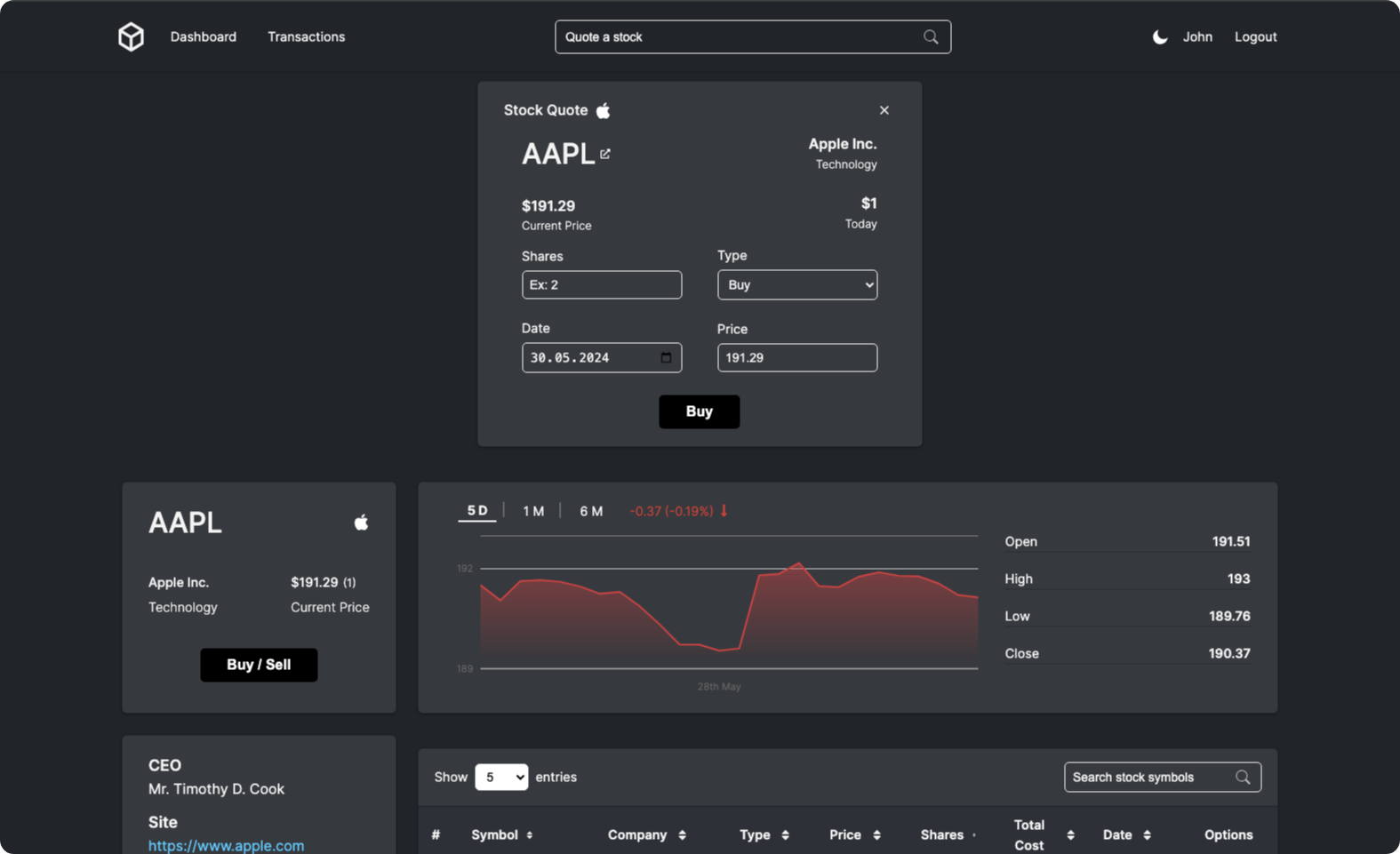The width and height of the screenshot is (1400, 854).
Task: Toggle dark mode moon icon
Action: pyautogui.click(x=1160, y=36)
